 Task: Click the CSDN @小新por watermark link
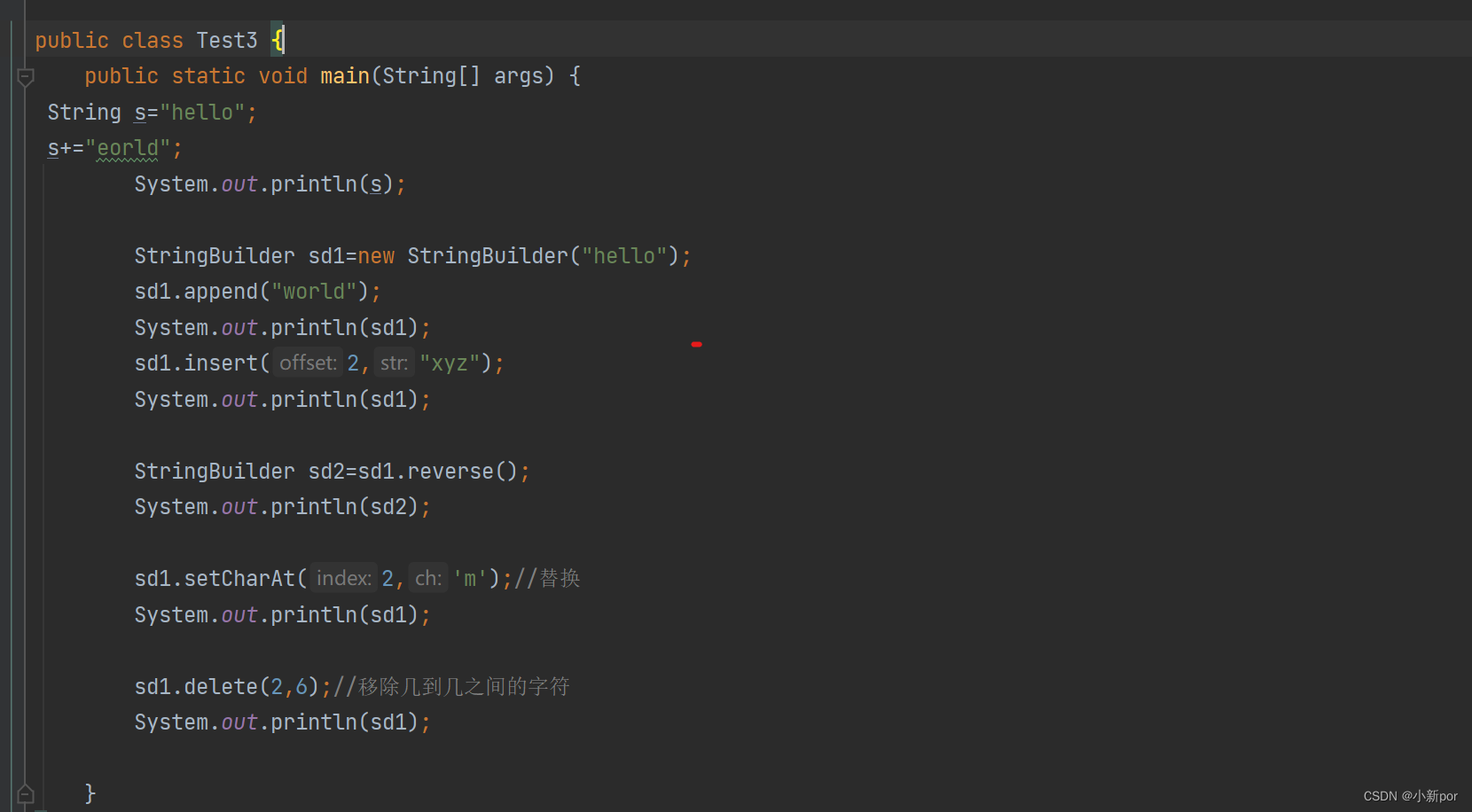pyautogui.click(x=1409, y=796)
